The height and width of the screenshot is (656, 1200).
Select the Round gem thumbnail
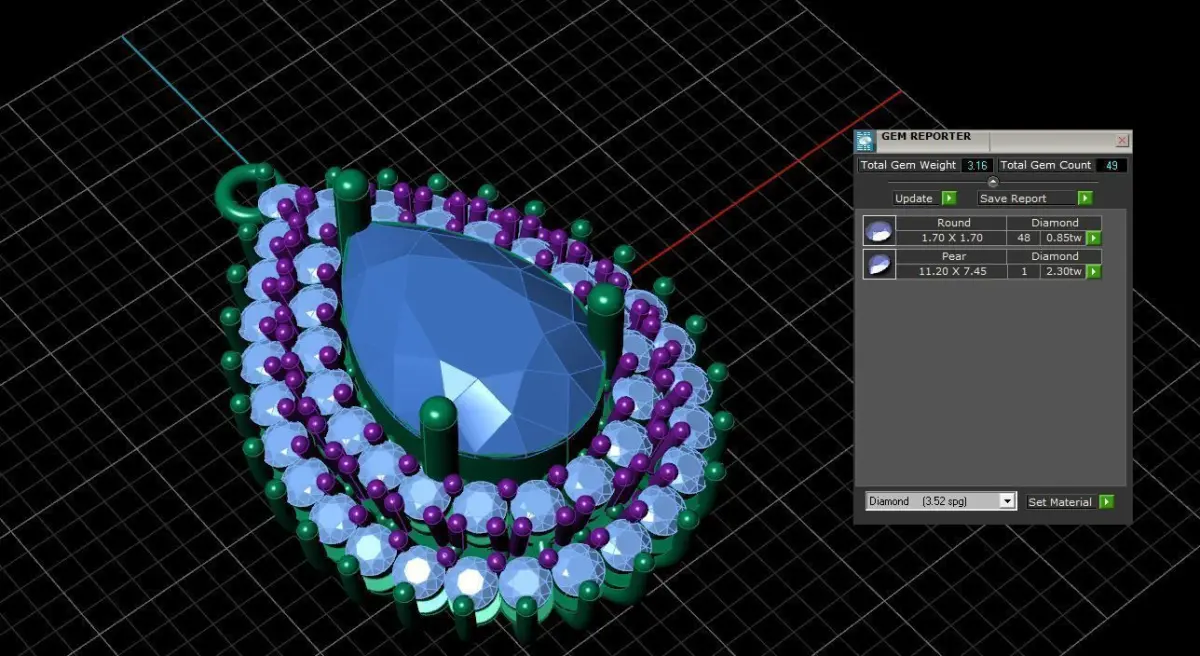coord(878,231)
